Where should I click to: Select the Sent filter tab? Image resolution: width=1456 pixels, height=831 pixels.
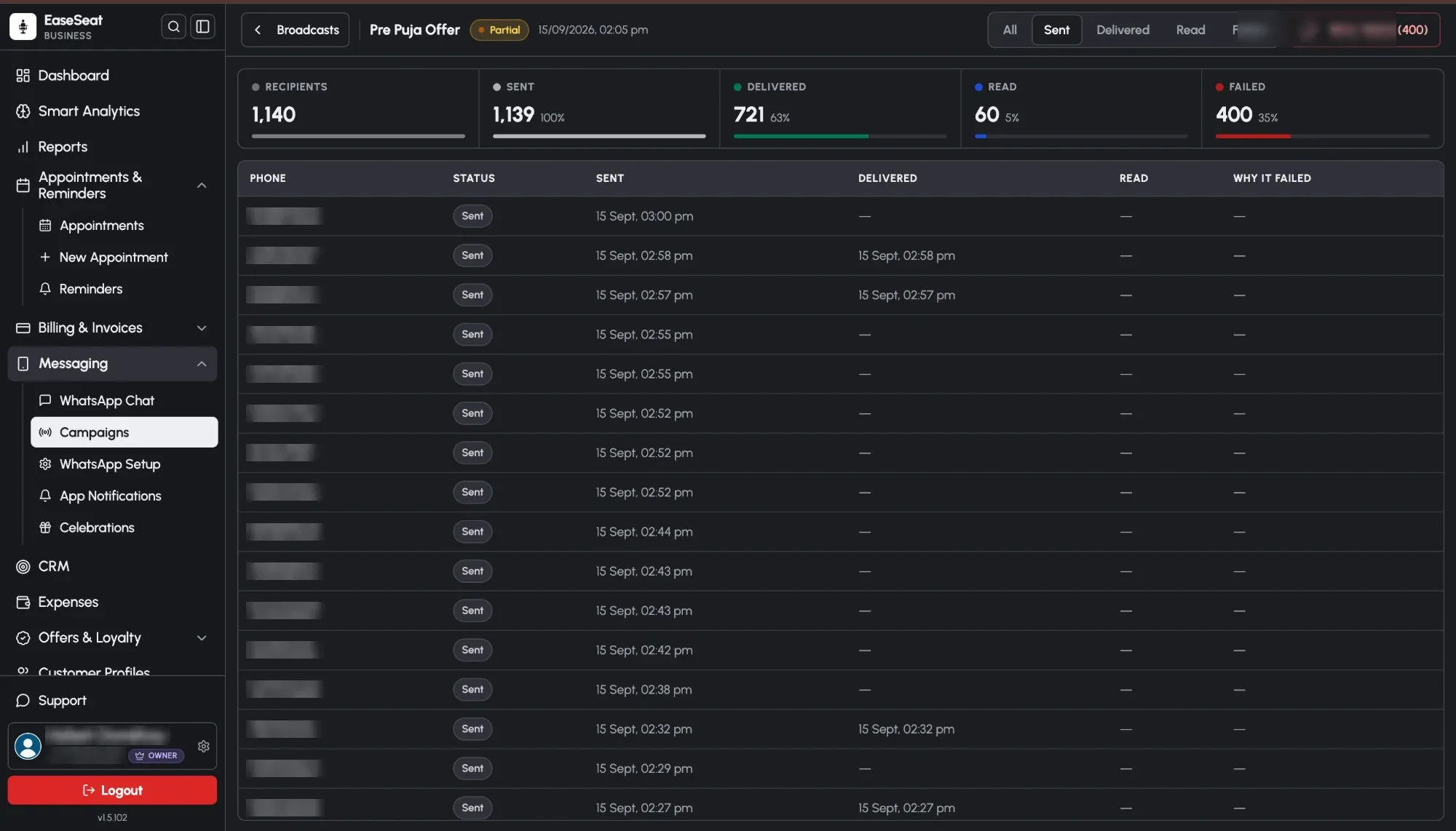1056,30
